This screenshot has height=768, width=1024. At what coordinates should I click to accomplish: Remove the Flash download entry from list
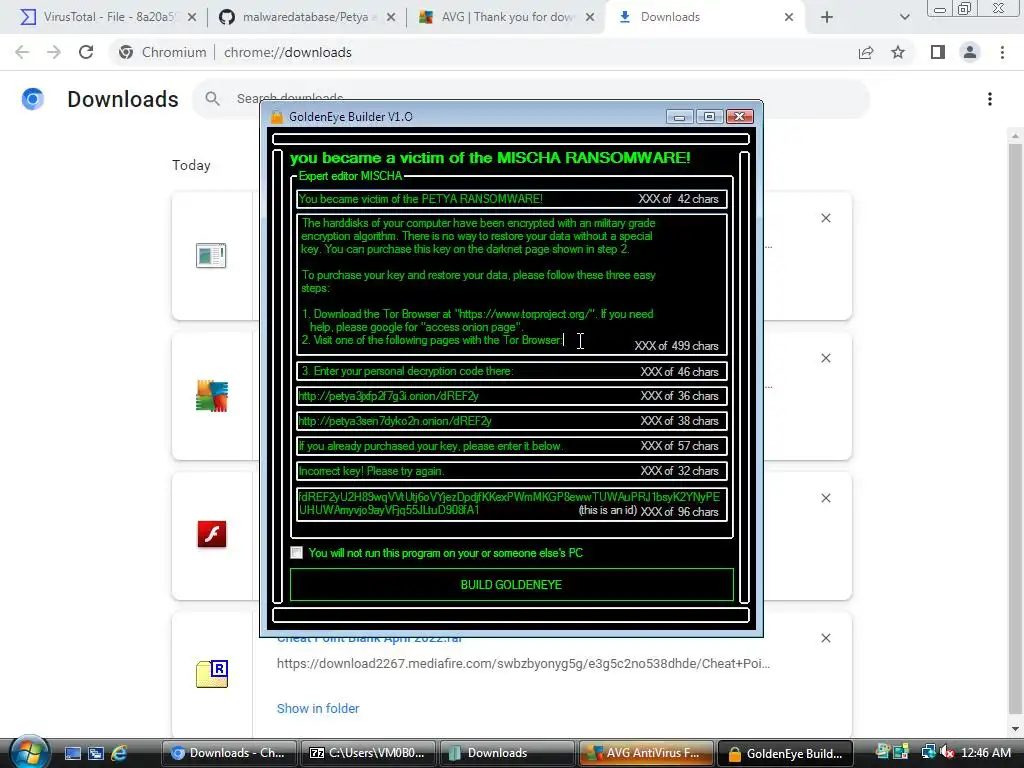826,498
